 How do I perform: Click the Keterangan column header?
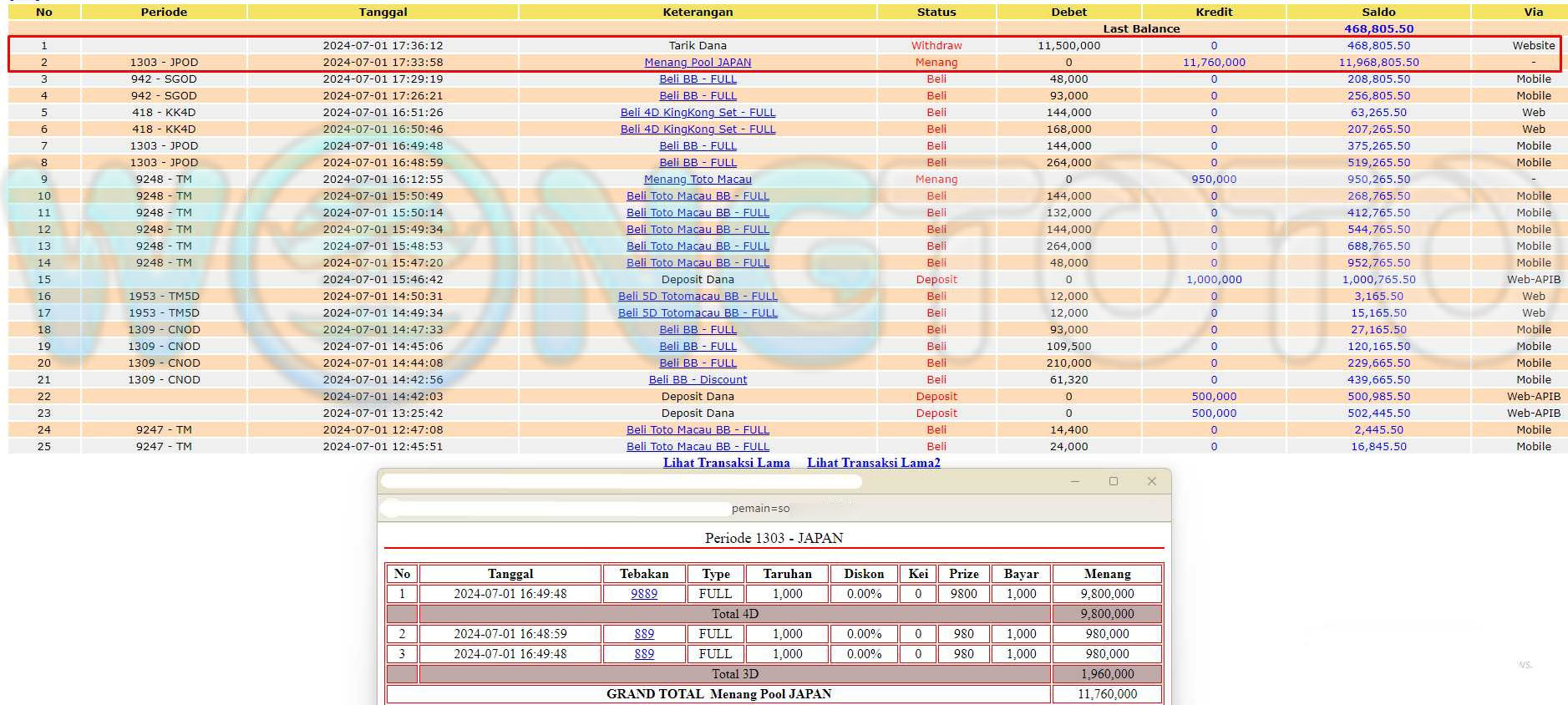pos(698,12)
